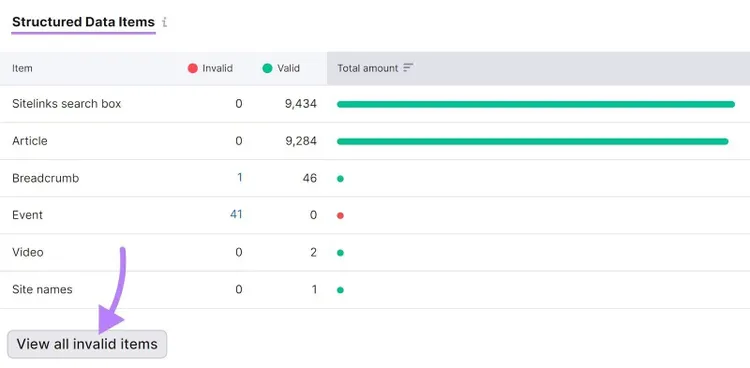This screenshot has height=368, width=750.
Task: Sort by the Total amount sort icon
Action: [408, 68]
